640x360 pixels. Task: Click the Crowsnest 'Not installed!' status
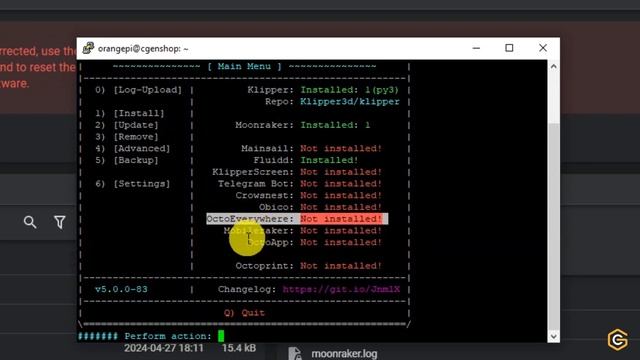click(341, 196)
